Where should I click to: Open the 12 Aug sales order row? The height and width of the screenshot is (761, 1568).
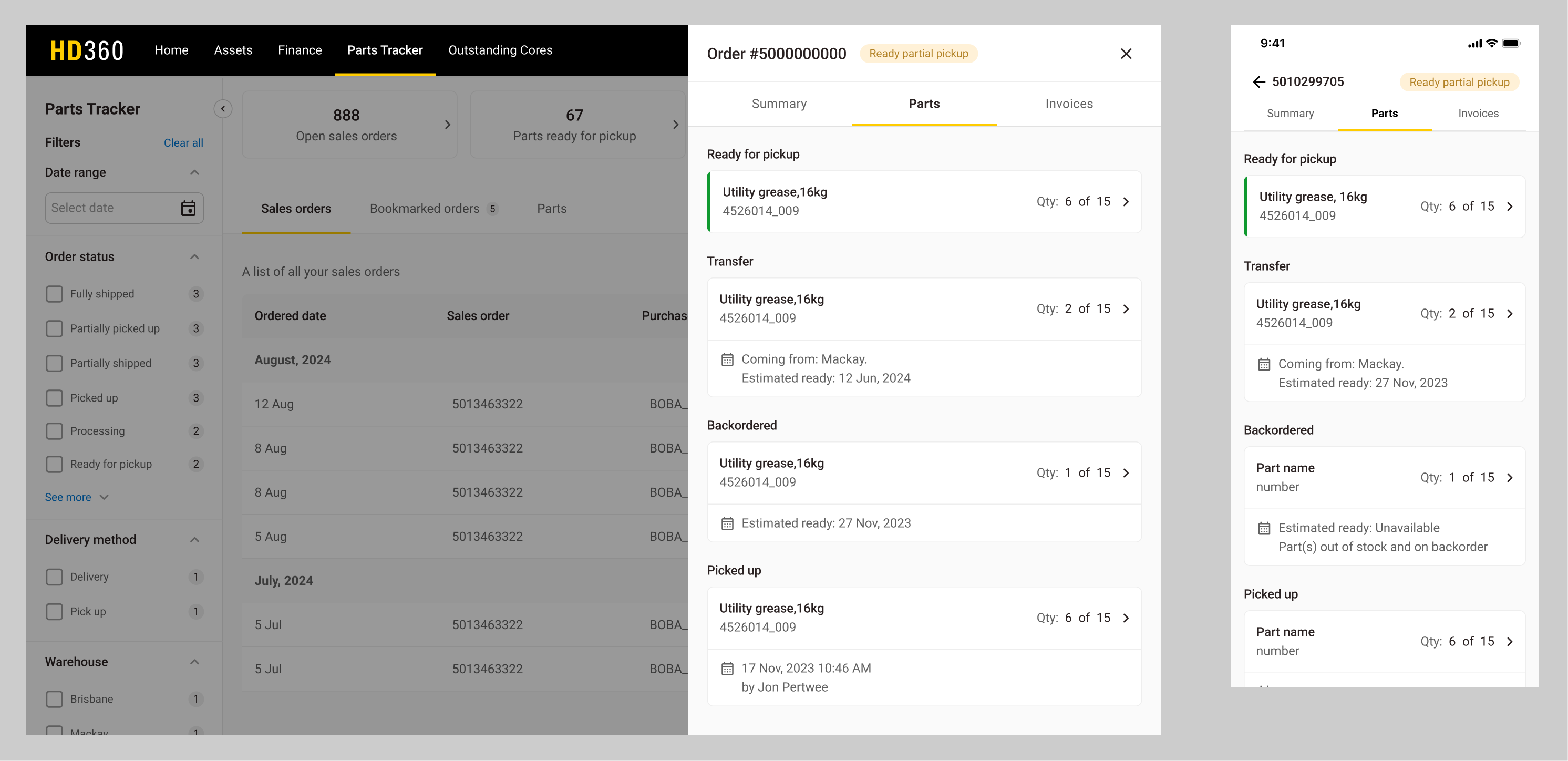pyautogui.click(x=465, y=404)
